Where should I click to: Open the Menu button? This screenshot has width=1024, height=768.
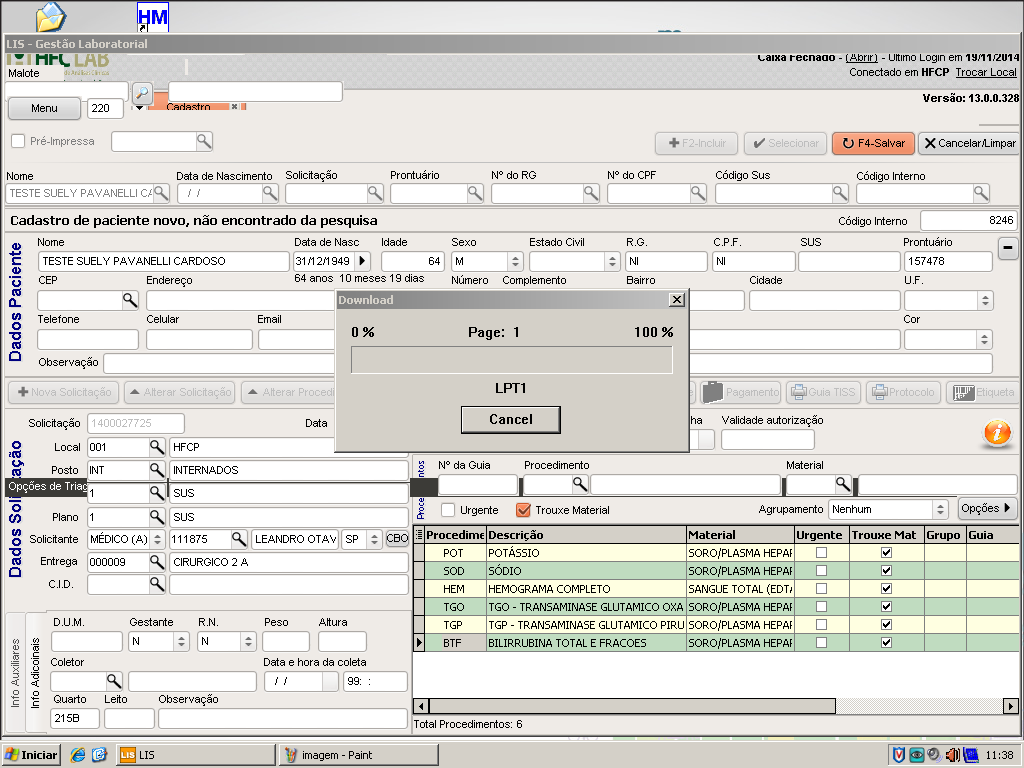coord(44,108)
